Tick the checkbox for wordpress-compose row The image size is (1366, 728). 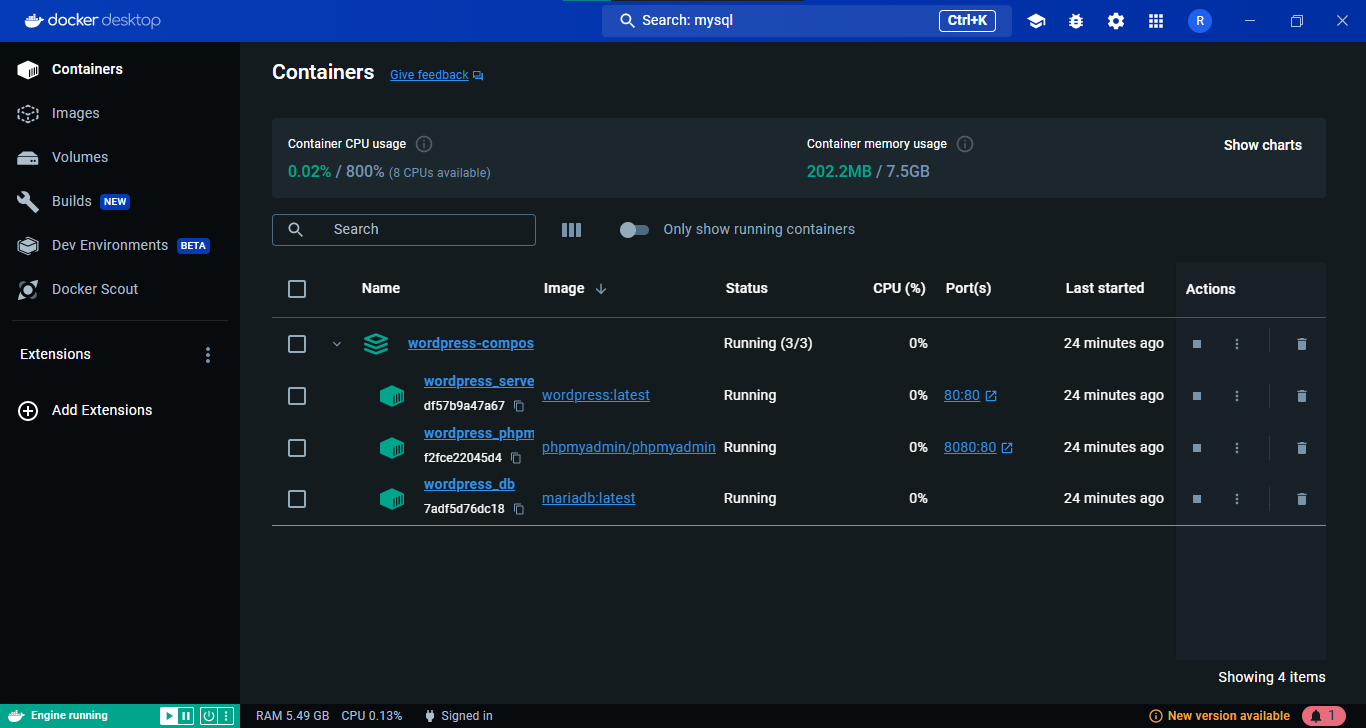coord(297,344)
